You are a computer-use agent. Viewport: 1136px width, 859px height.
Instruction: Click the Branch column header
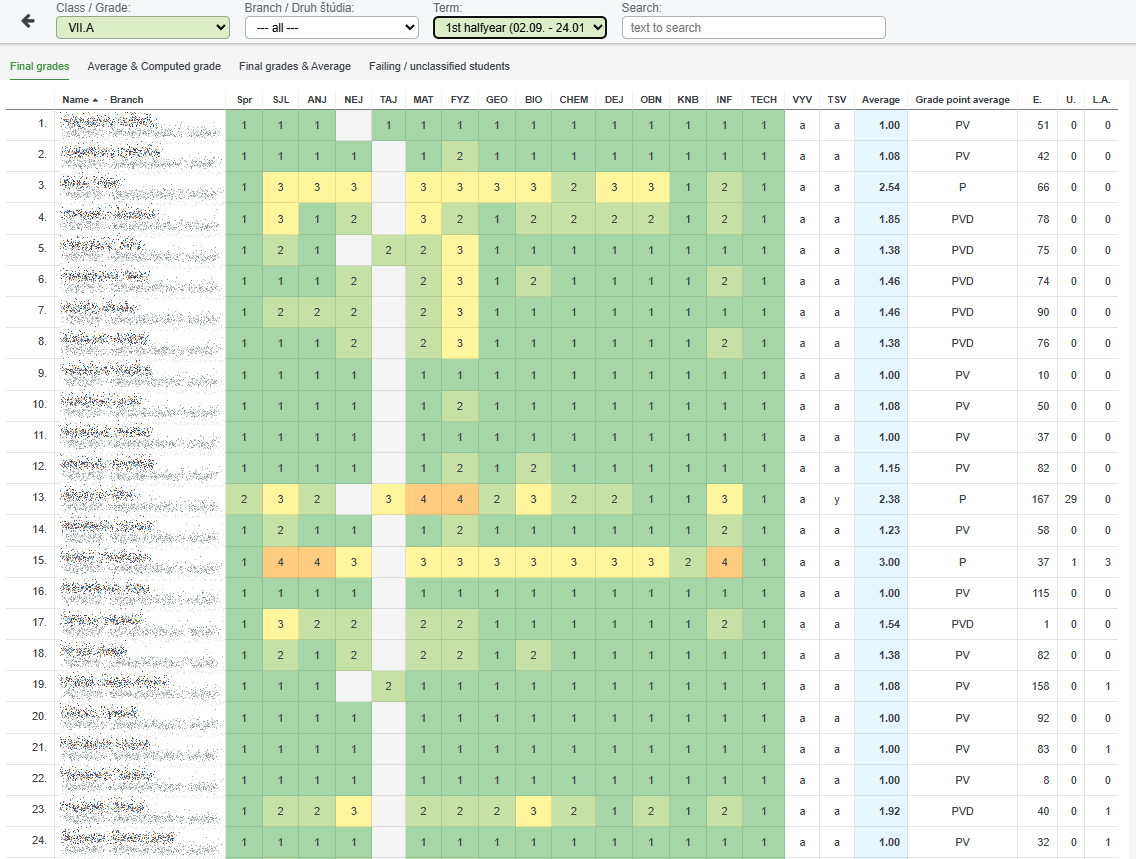127,99
